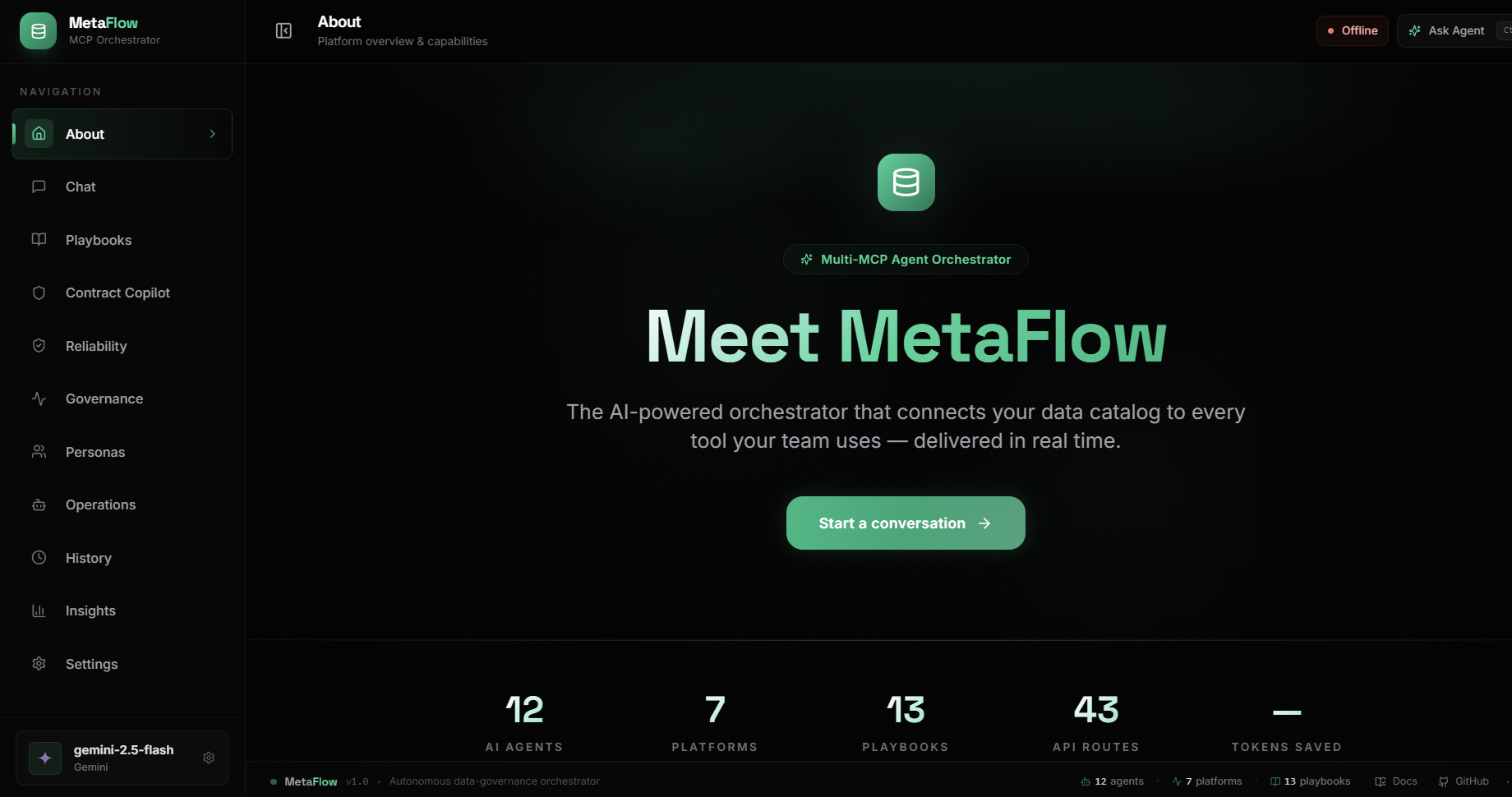Click the '12 agents' footer entry
Viewport: 1512px width, 797px height.
click(x=1113, y=781)
